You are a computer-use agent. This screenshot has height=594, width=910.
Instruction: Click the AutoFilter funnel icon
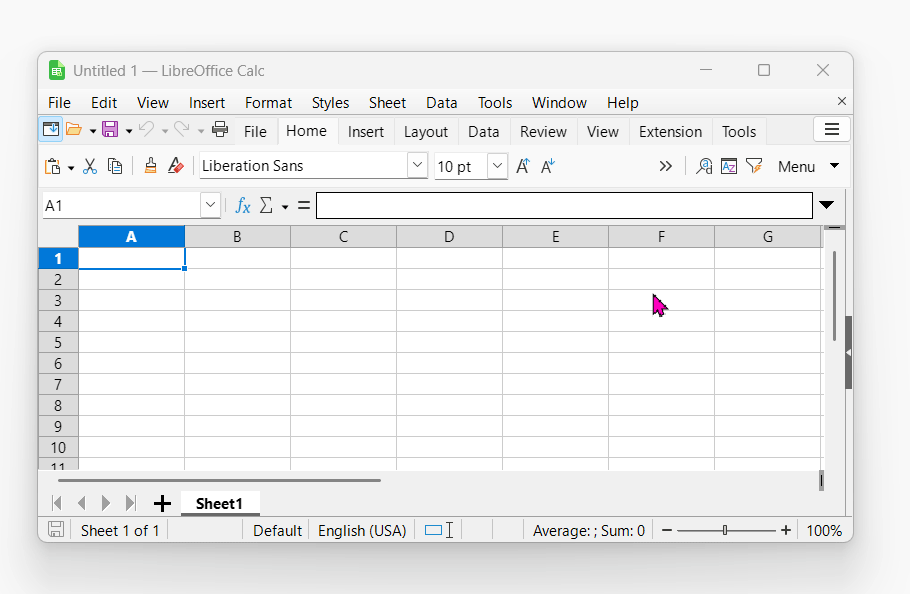(x=754, y=166)
